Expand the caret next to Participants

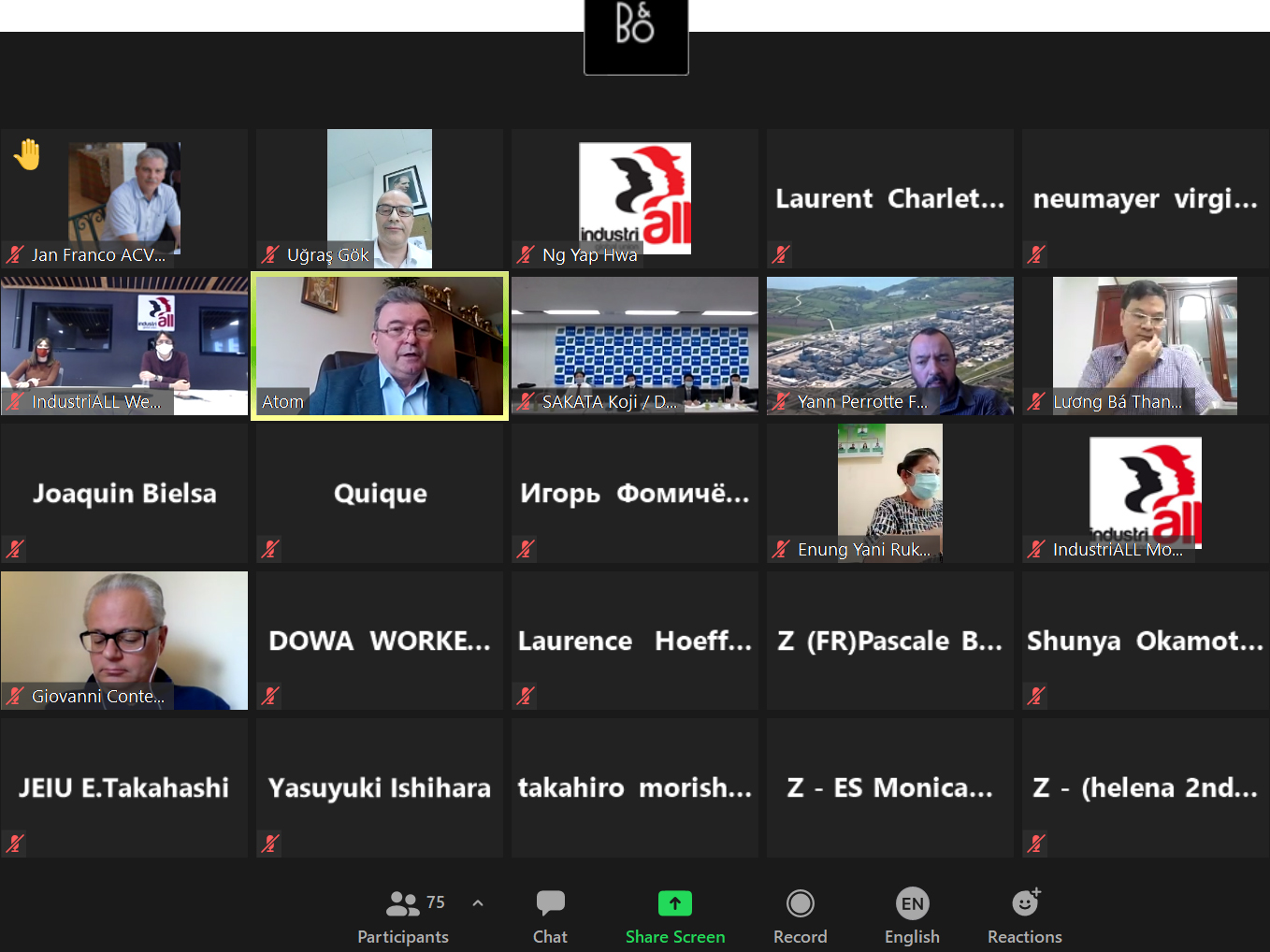(x=478, y=903)
